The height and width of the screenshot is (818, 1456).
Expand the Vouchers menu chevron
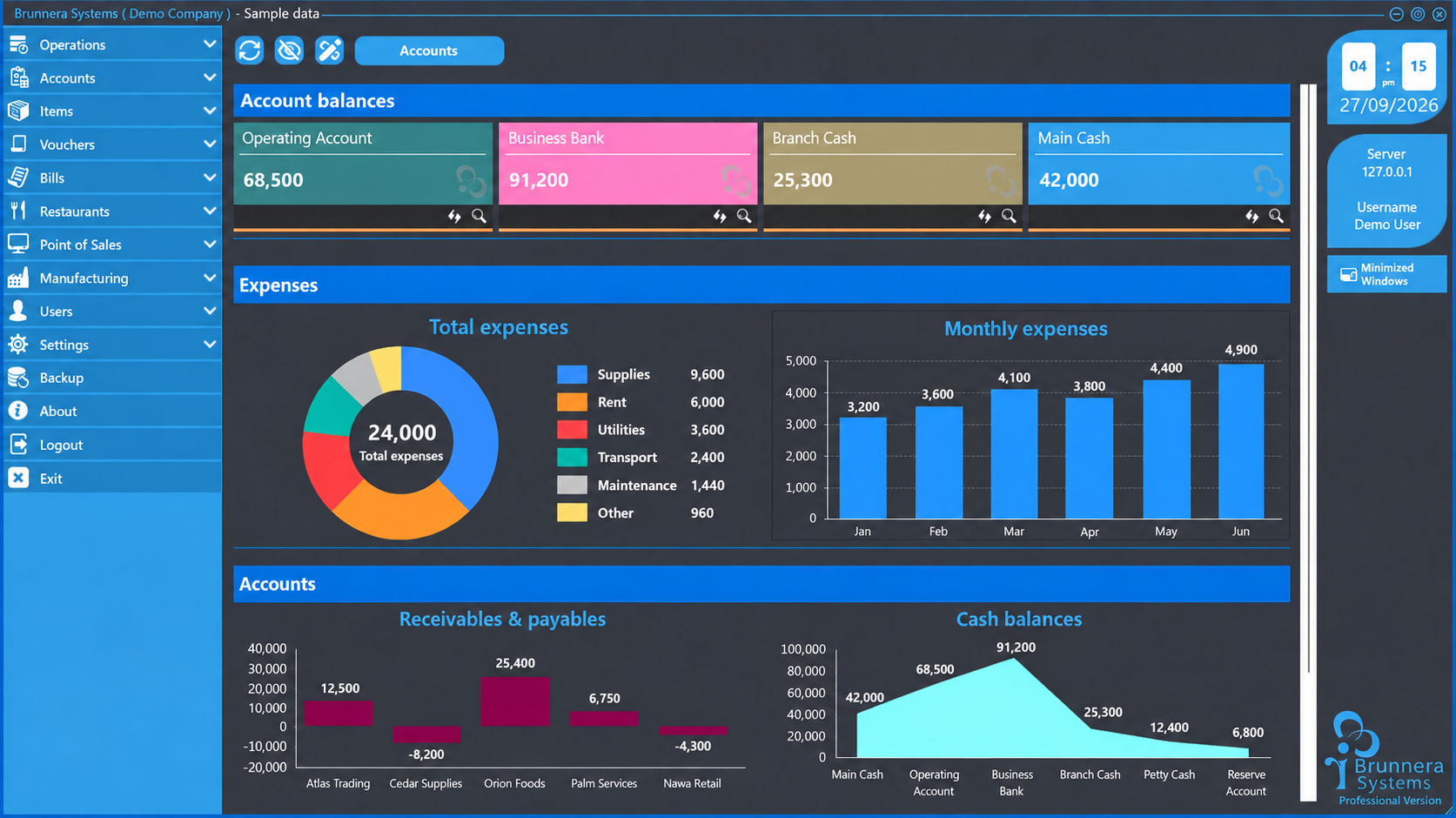[210, 144]
